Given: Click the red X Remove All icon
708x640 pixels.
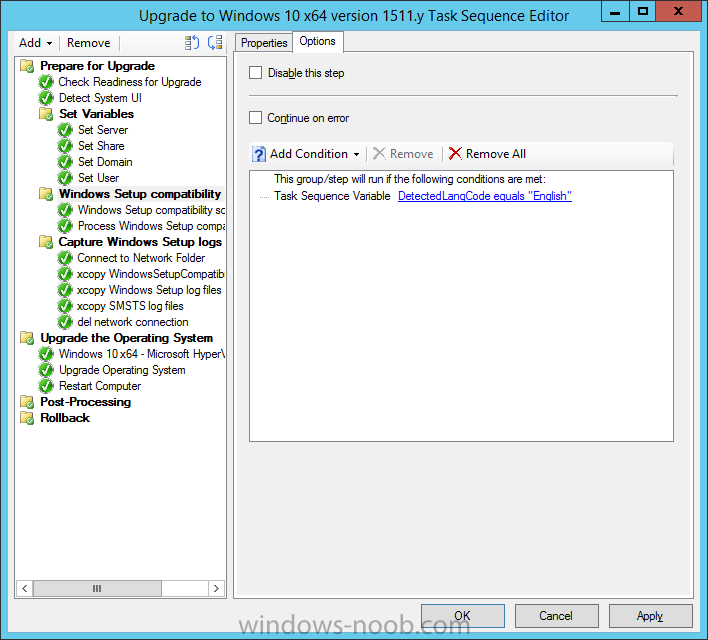Looking at the screenshot, I should (455, 154).
